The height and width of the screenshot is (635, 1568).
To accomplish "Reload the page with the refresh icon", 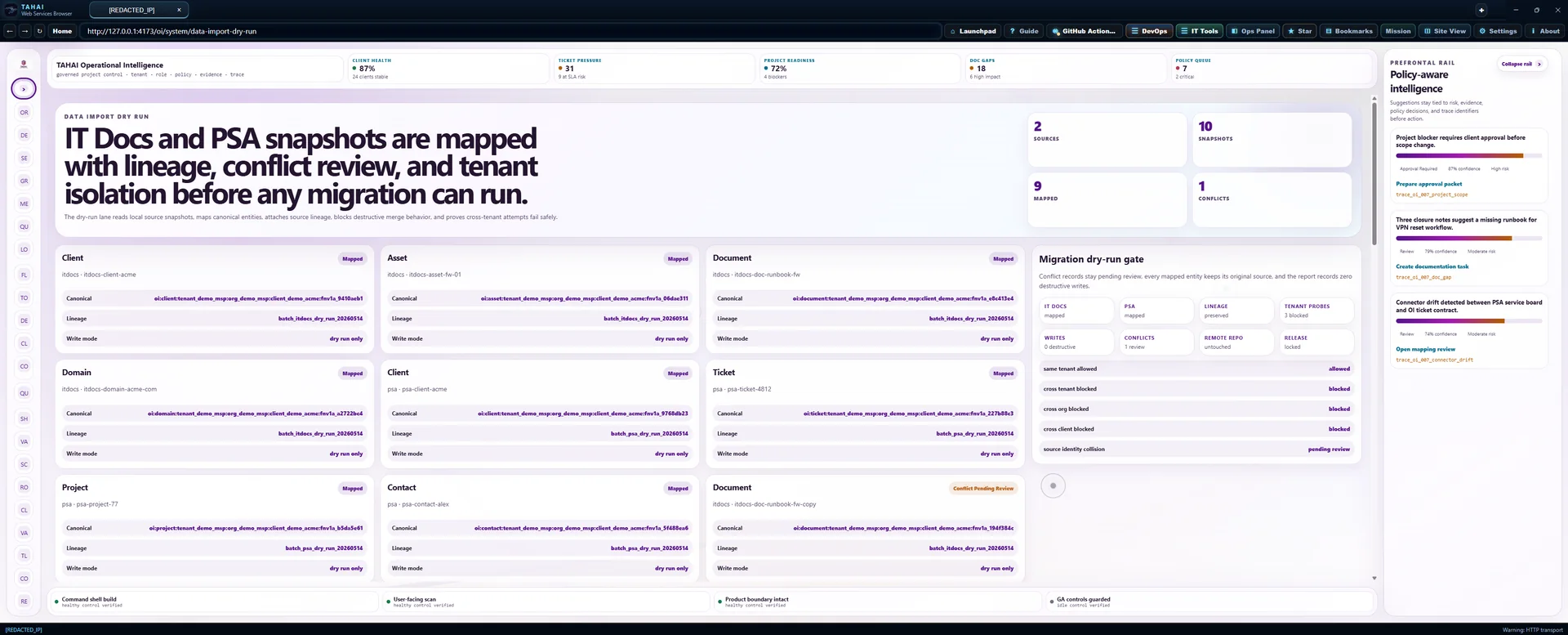I will 39,31.
